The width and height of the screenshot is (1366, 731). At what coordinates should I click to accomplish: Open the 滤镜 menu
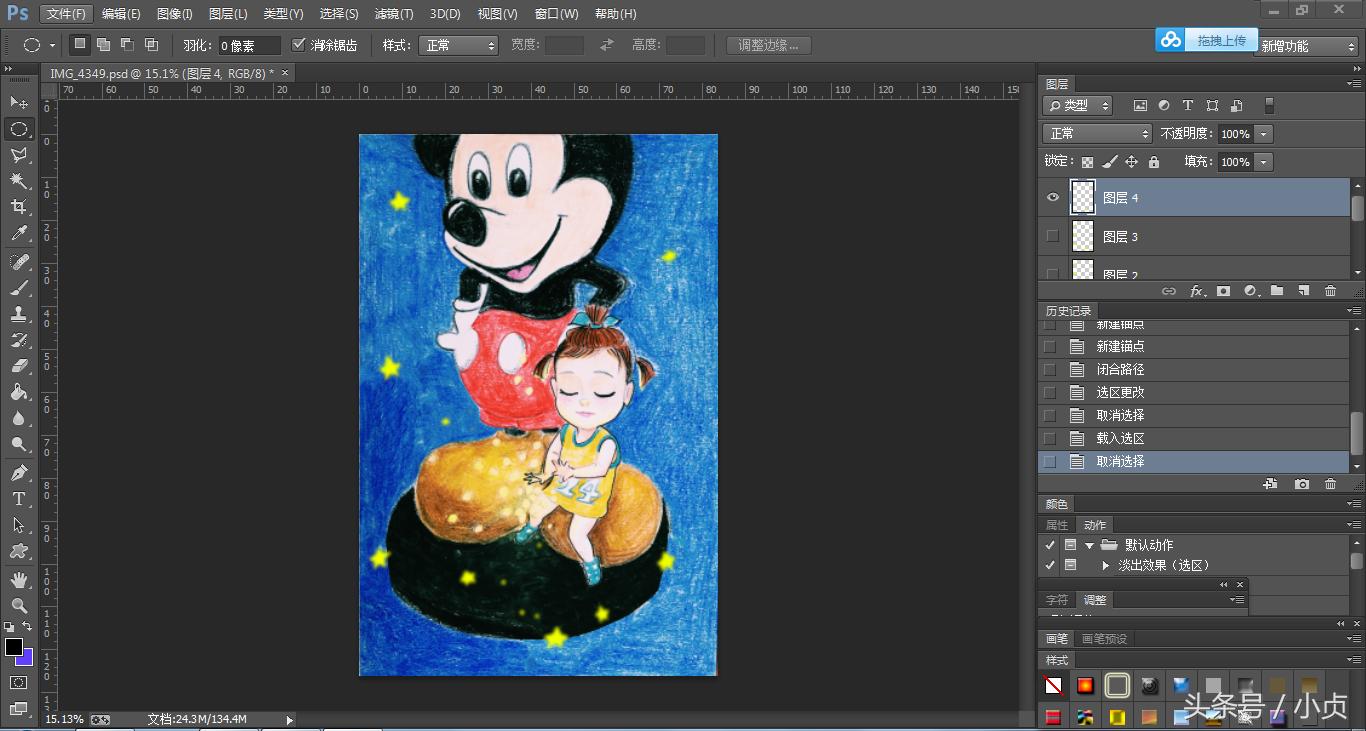tap(393, 13)
